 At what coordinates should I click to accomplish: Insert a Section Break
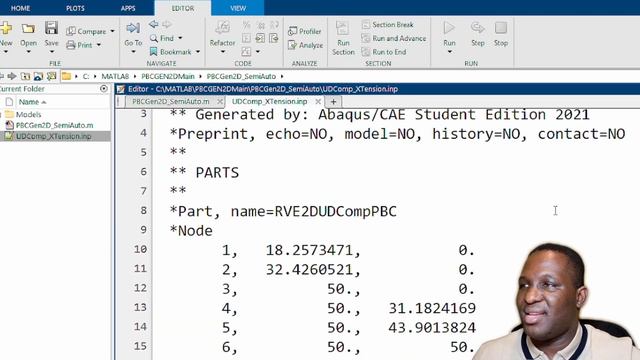coord(388,24)
